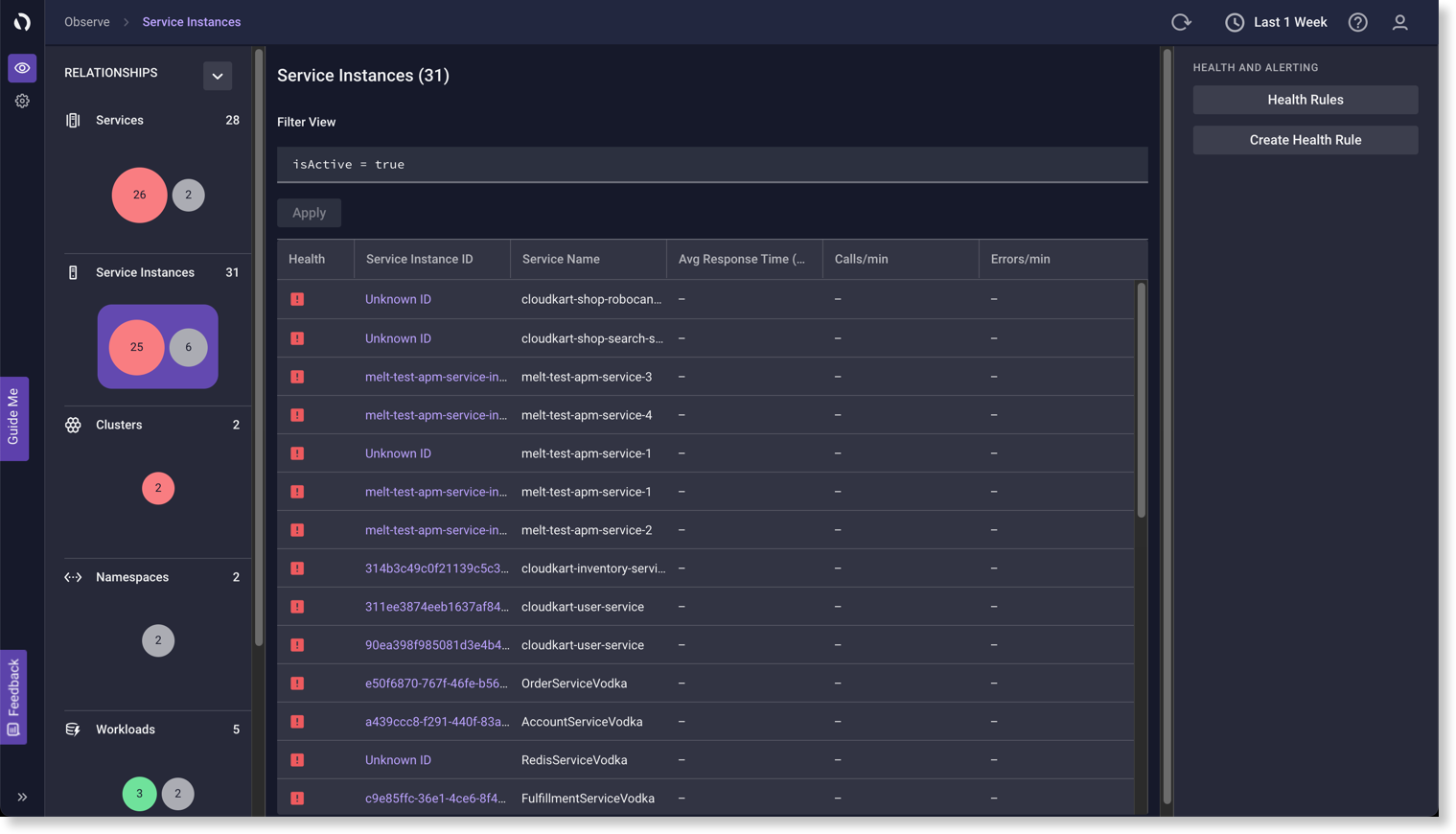This screenshot has height=834, width=1456.
Task: Expand the sidebar with double chevron
Action: [x=22, y=797]
